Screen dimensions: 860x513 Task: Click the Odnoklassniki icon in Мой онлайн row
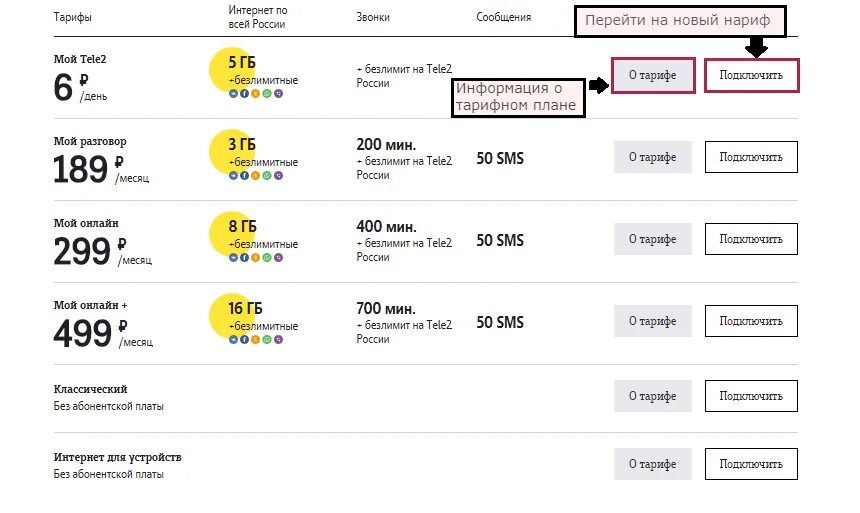click(x=256, y=258)
